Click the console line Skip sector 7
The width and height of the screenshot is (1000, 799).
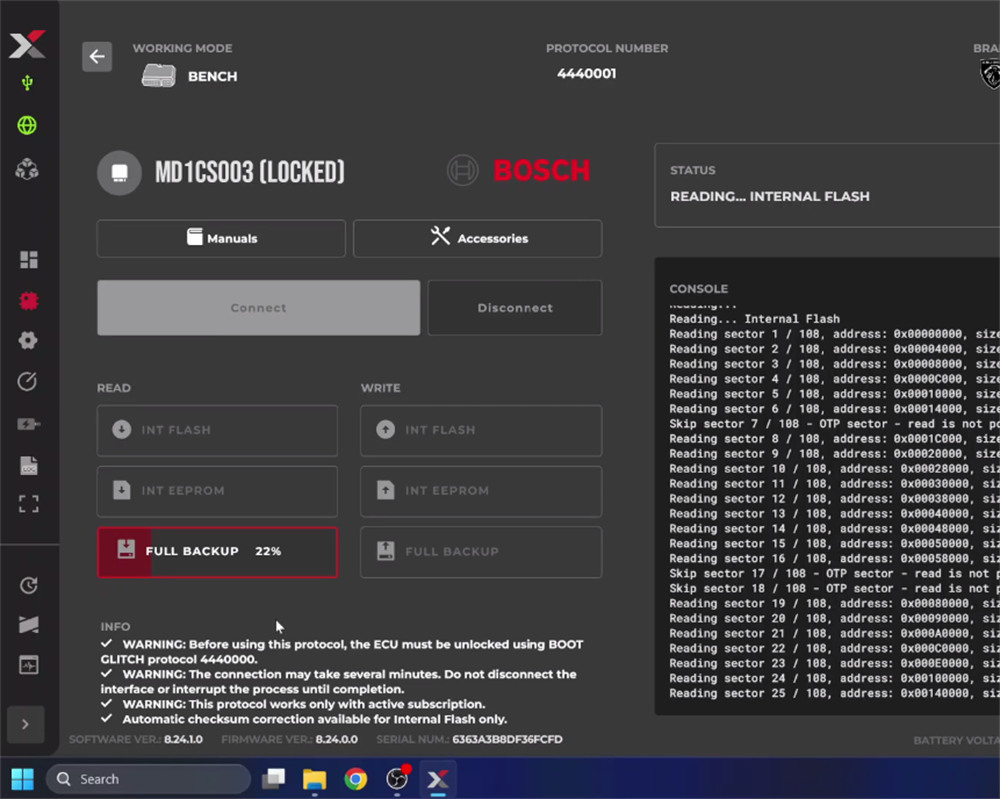tap(834, 424)
